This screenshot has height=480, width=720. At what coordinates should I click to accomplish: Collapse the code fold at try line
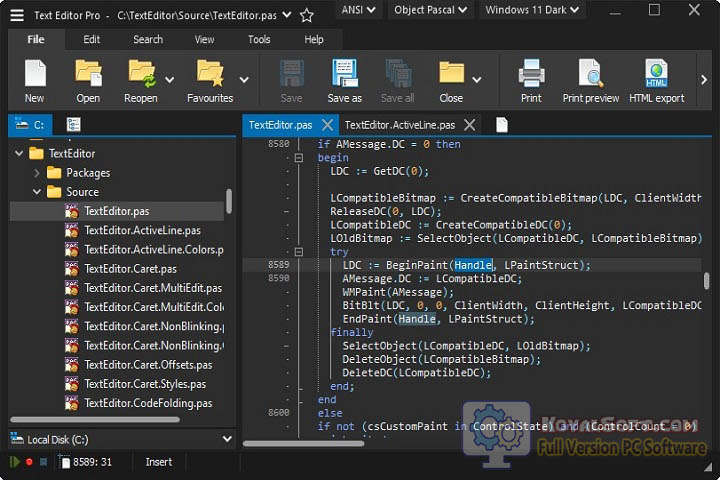(x=299, y=252)
